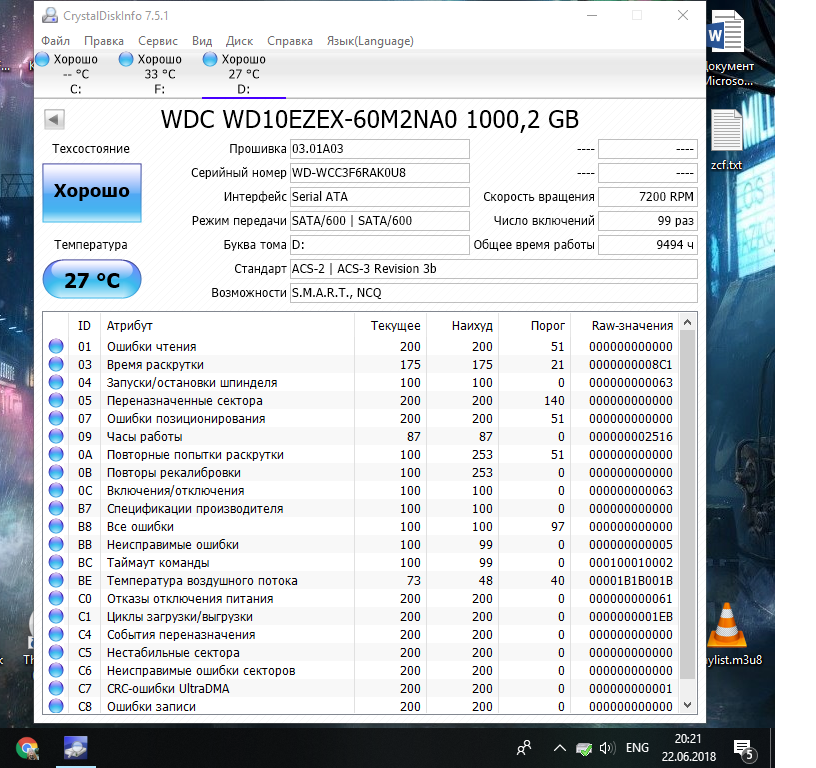The image size is (816, 768).
Task: Click status icon of Нестабильные сектора row
Action: point(56,652)
